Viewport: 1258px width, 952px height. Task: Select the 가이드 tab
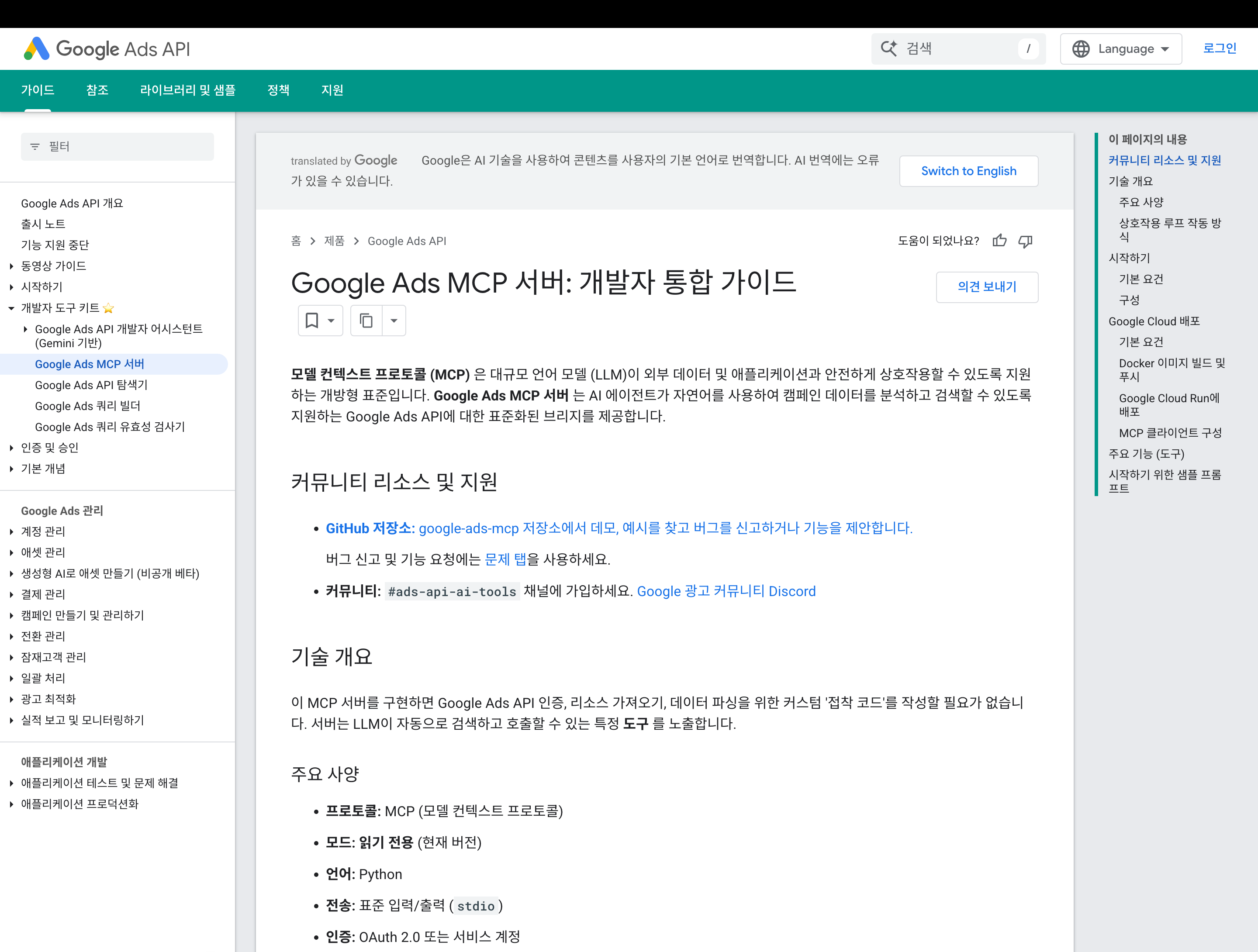coord(38,90)
